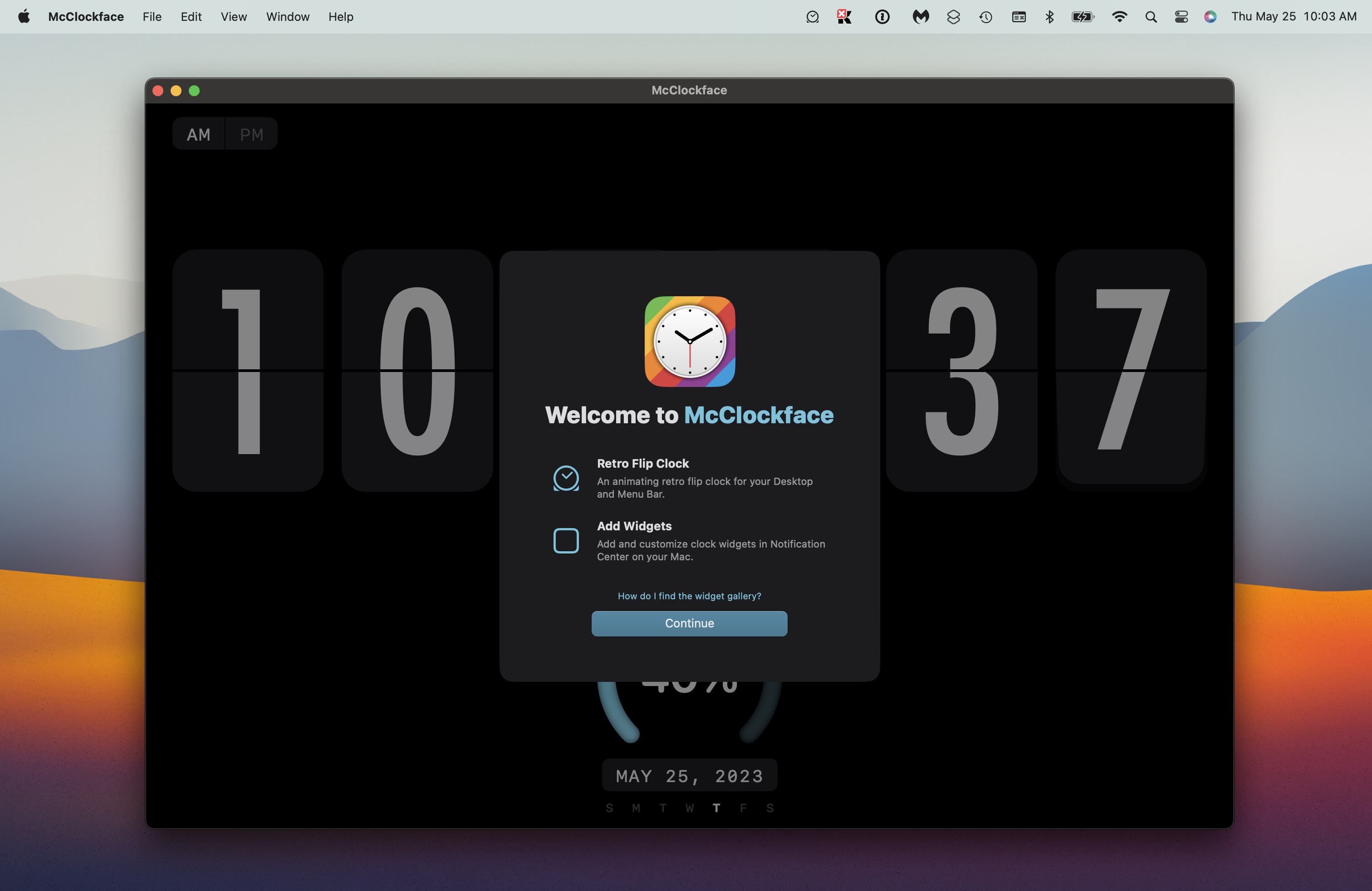Open the 1Password menu bar icon
This screenshot has width=1372, height=891.
882,17
